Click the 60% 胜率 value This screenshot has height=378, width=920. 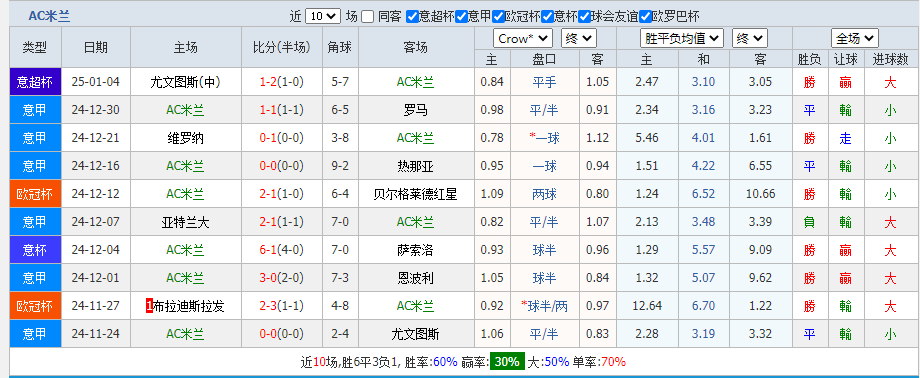coord(445,362)
